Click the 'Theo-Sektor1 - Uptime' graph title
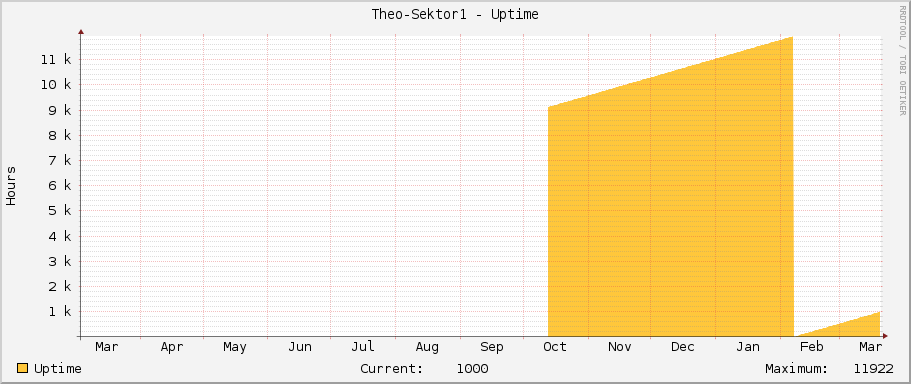The width and height of the screenshot is (911, 384). 455,15
